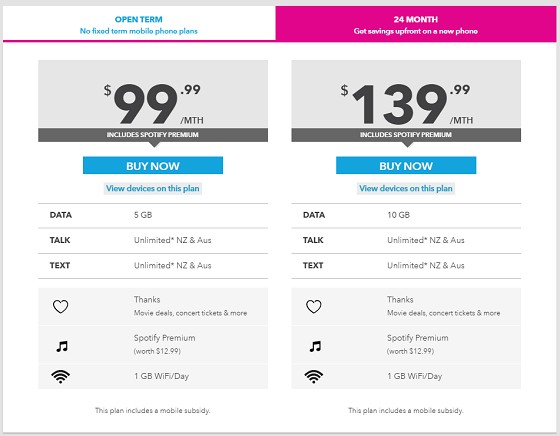Click heart icon in $139.99 plan

(314, 306)
